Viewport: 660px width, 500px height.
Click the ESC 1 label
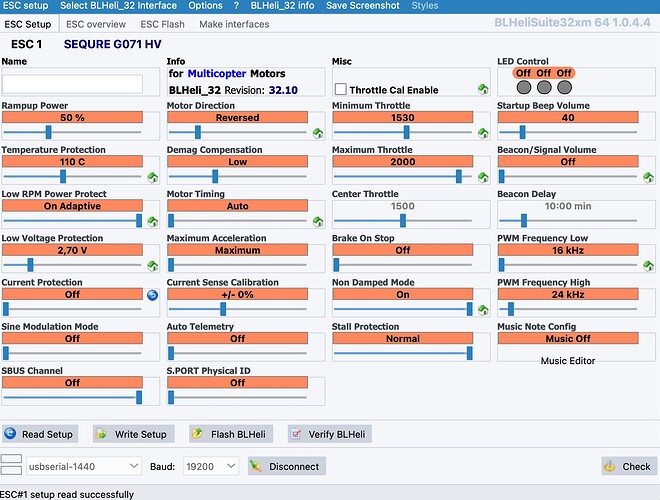27,44
